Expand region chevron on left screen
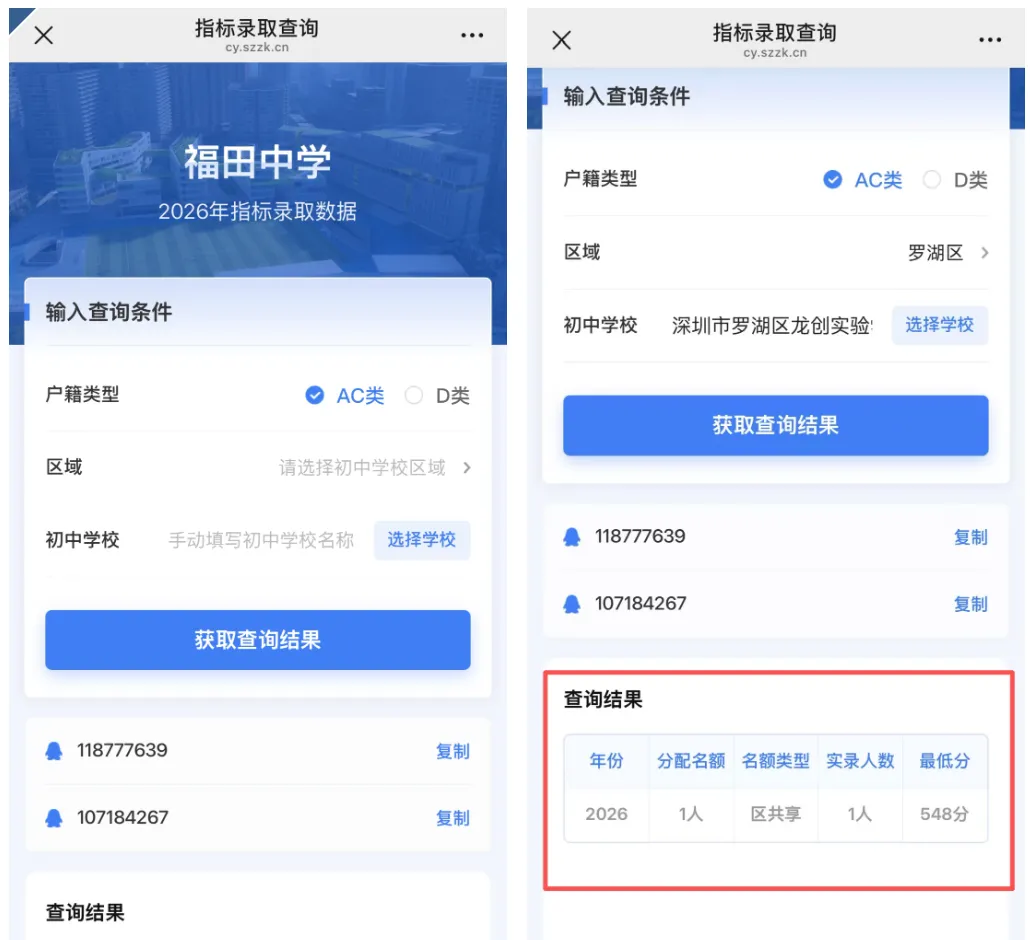This screenshot has width=1030, height=940. pyautogui.click(x=466, y=468)
